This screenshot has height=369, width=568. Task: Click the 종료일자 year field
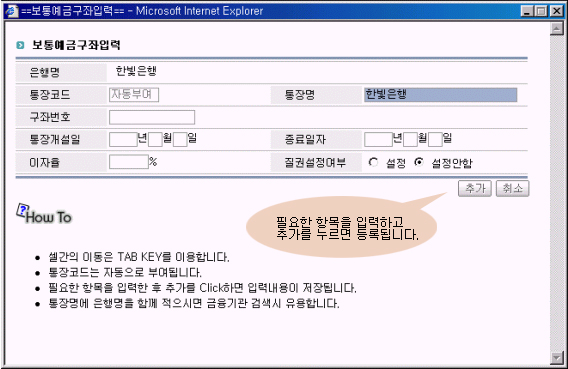[379, 139]
